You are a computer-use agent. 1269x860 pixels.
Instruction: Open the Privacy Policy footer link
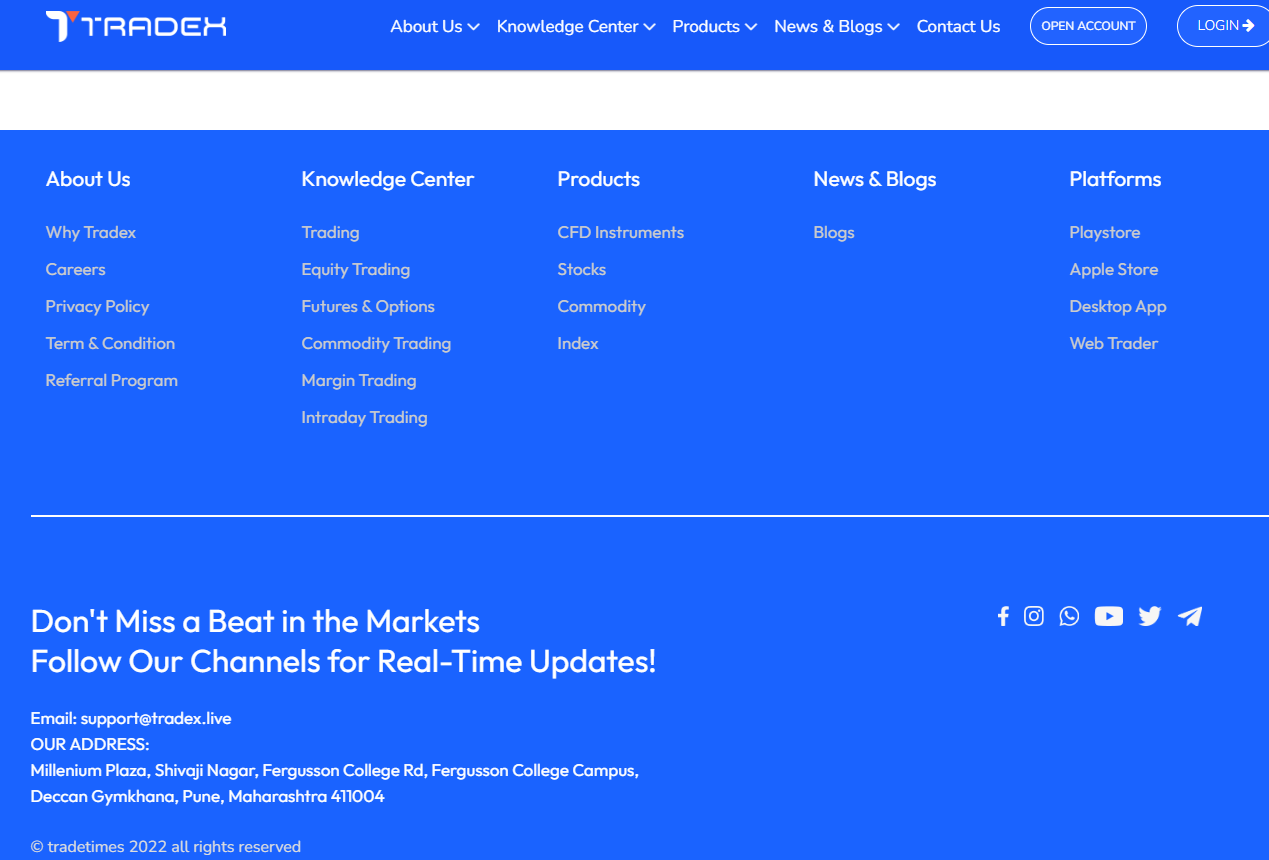point(97,306)
